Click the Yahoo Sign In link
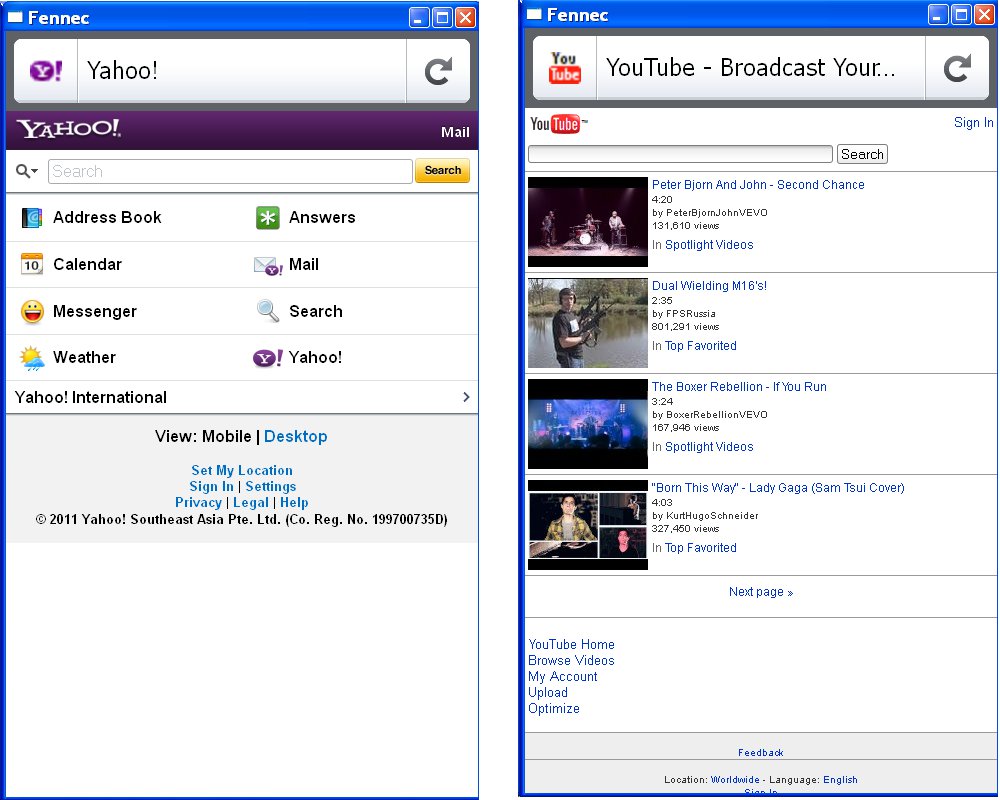 pos(212,486)
